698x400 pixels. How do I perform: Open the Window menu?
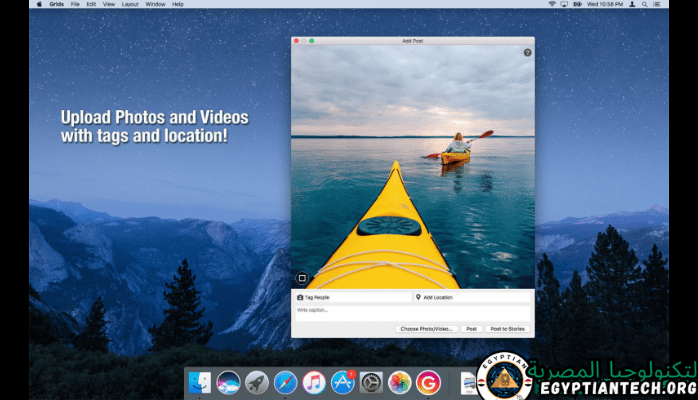(155, 4)
